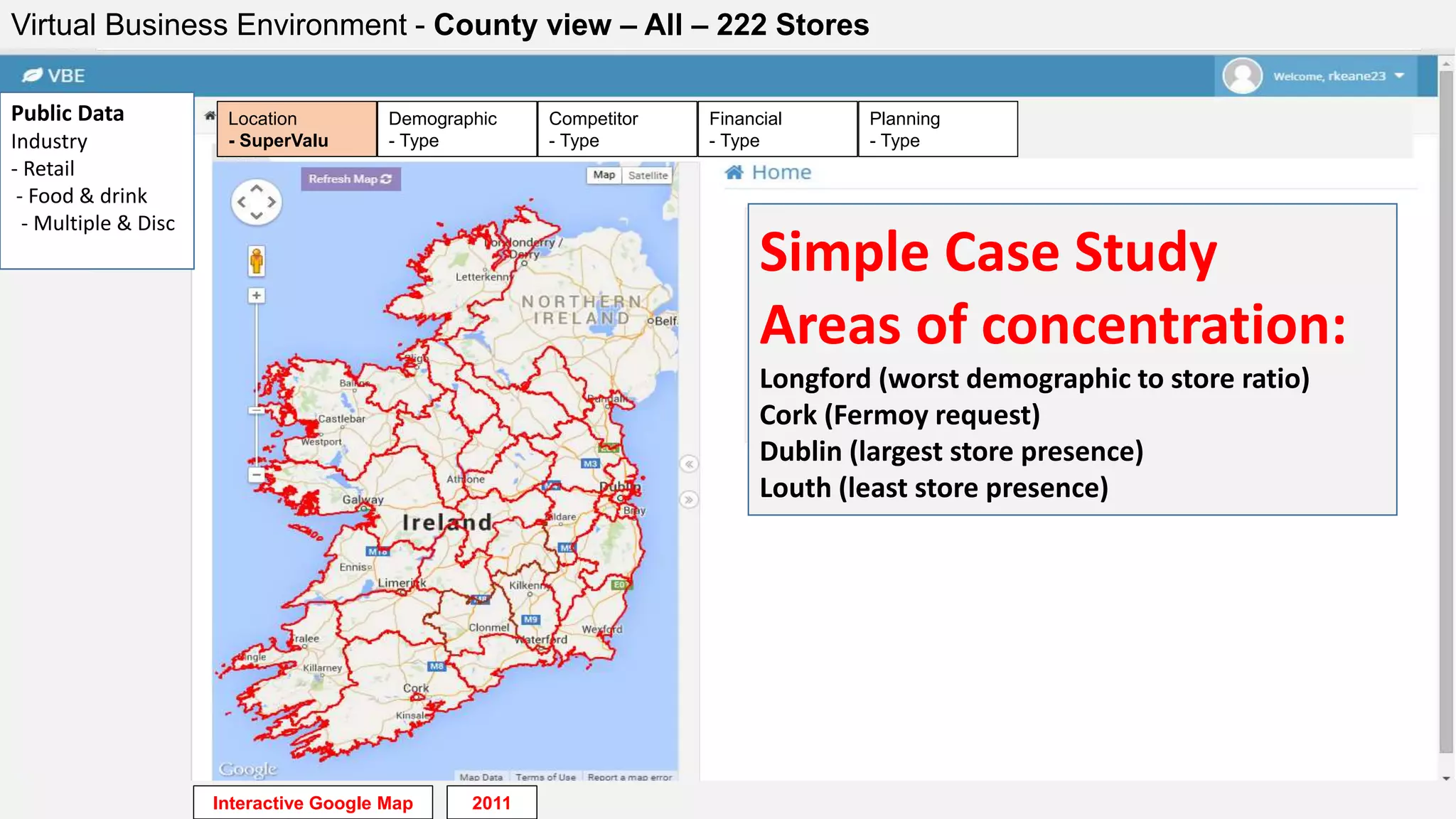The width and height of the screenshot is (1456, 819).
Task: Select '- Food & drink' entry
Action: pos(82,196)
